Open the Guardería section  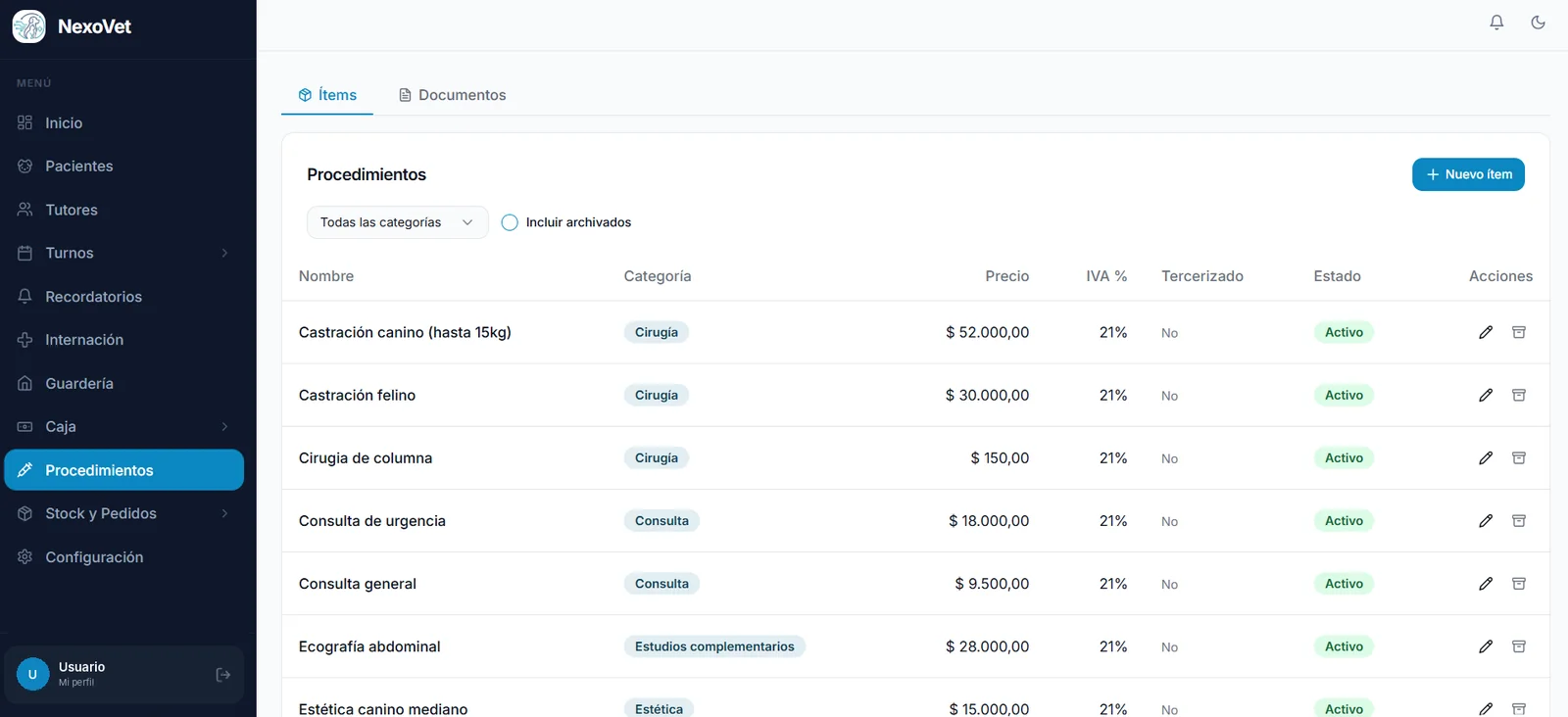tap(123, 383)
